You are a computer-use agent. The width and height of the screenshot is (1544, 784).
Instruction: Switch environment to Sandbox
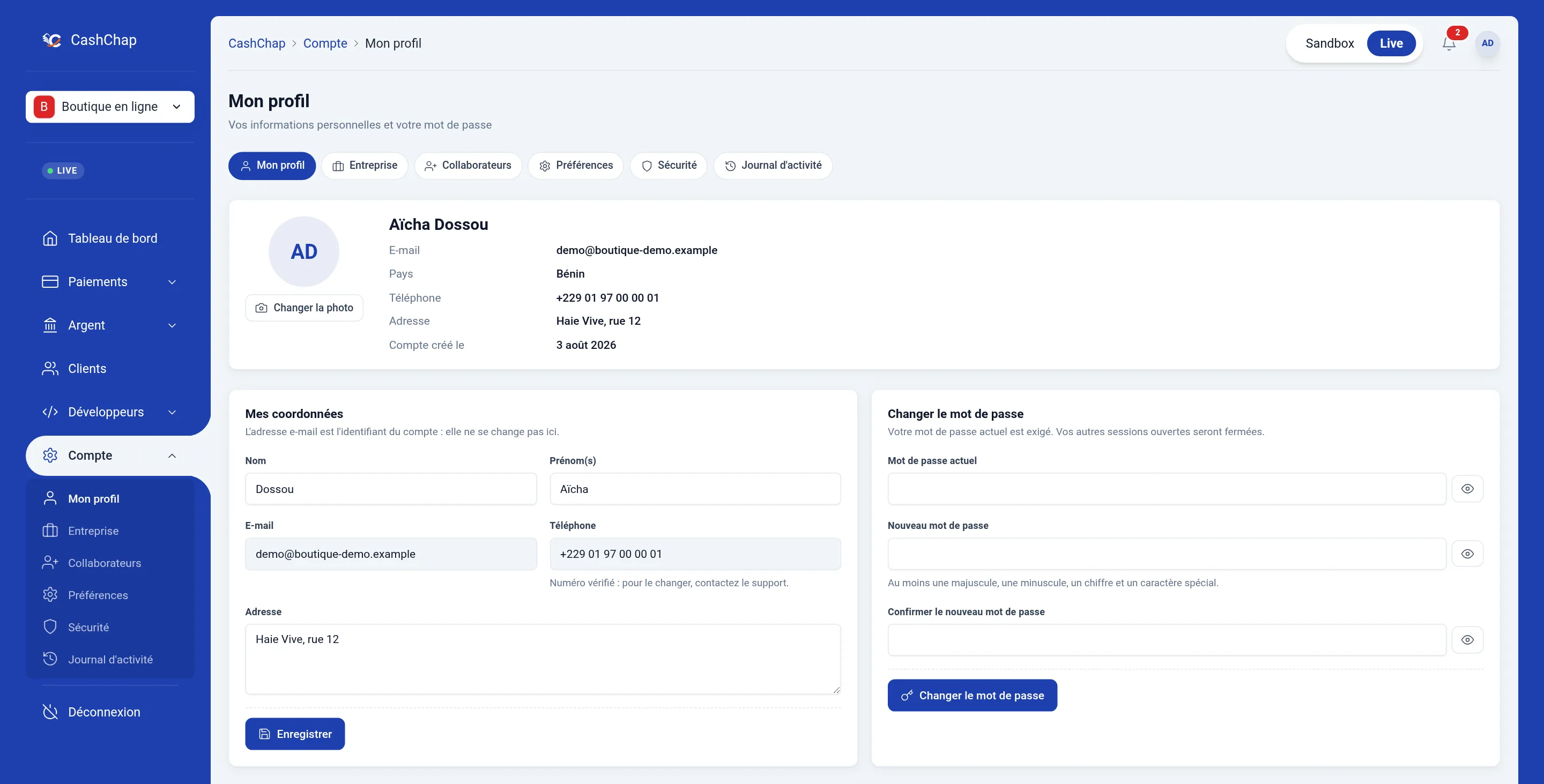pyautogui.click(x=1330, y=43)
